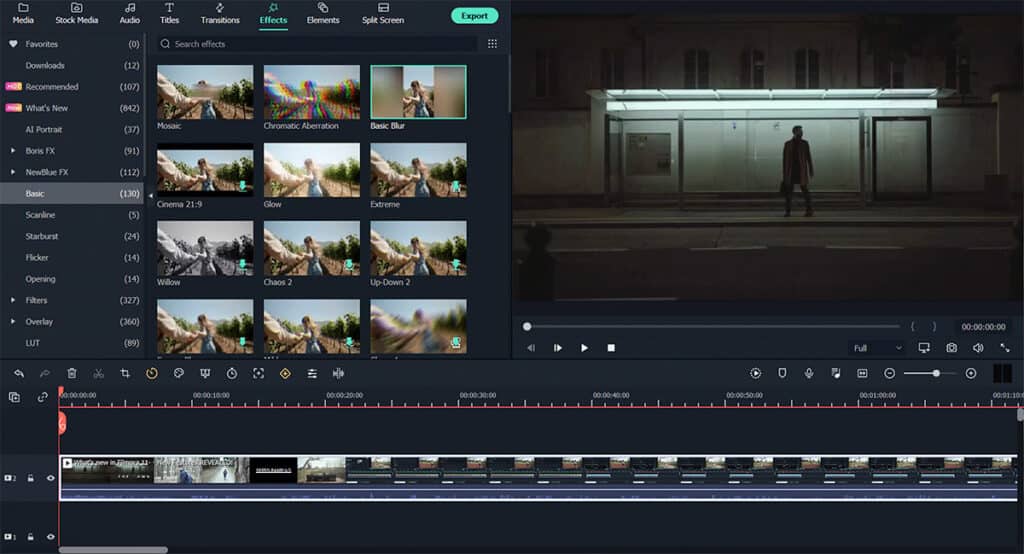Click the timeline zoom slider handle
This screenshot has height=554, width=1024.
coord(936,373)
